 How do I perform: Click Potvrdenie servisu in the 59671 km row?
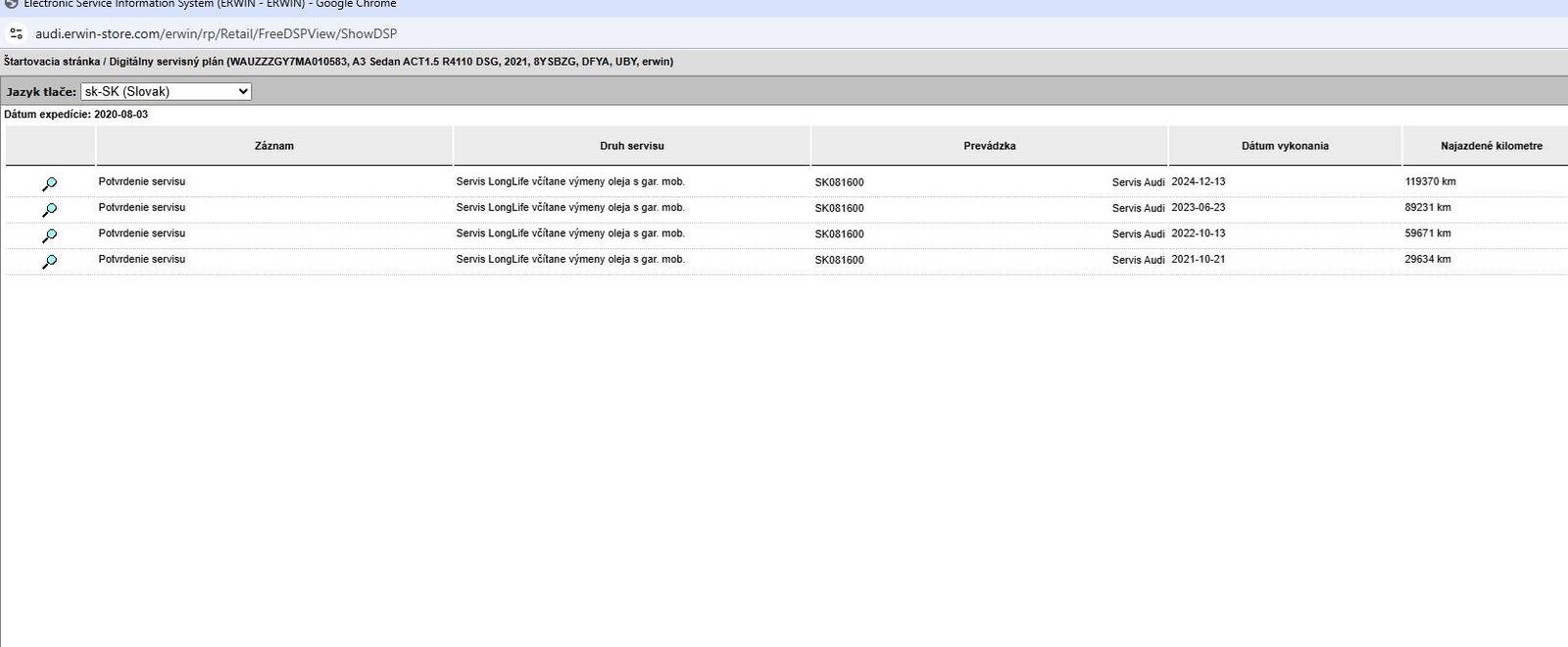pos(142,233)
